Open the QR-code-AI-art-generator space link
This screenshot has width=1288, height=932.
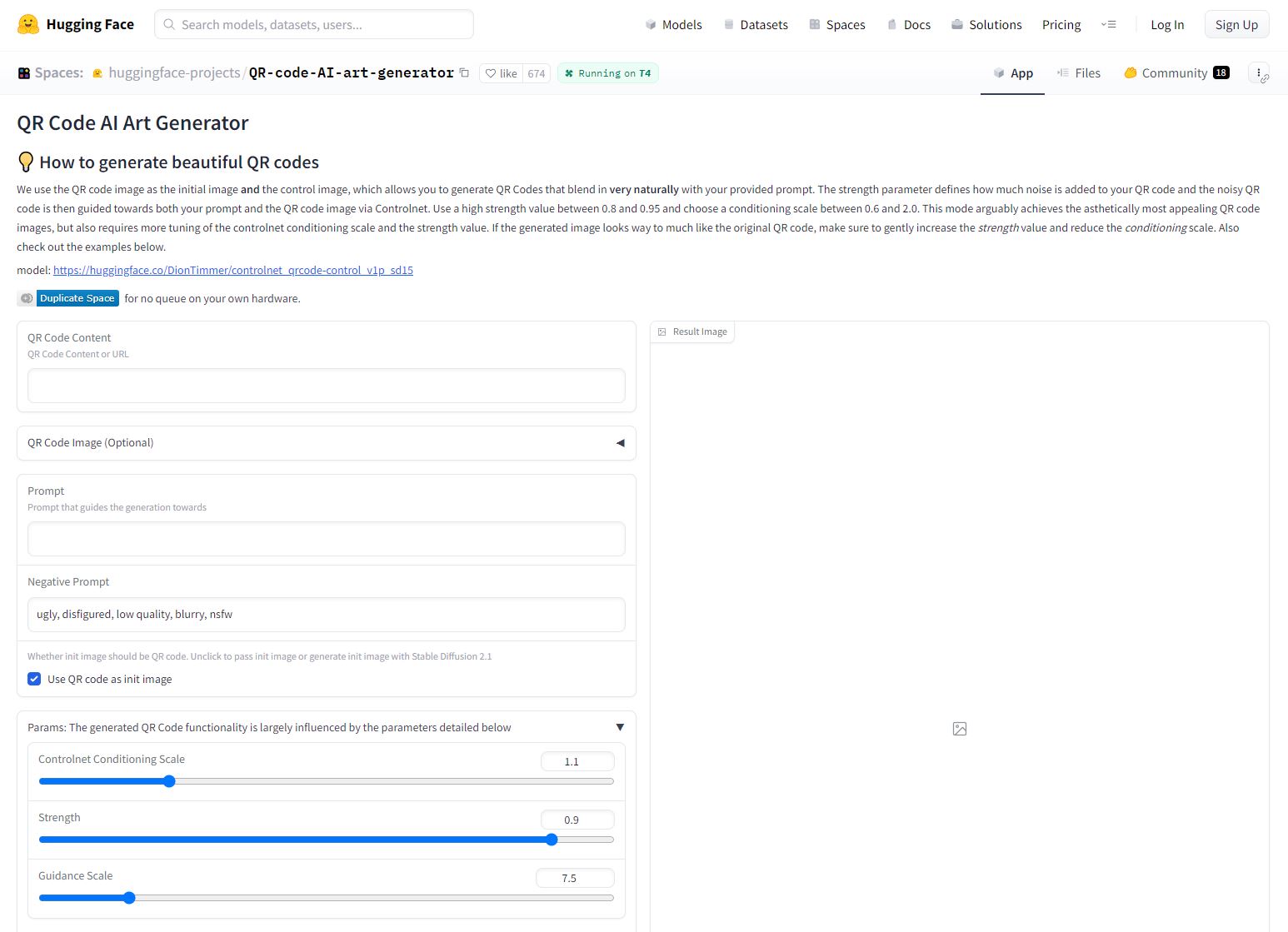[352, 73]
